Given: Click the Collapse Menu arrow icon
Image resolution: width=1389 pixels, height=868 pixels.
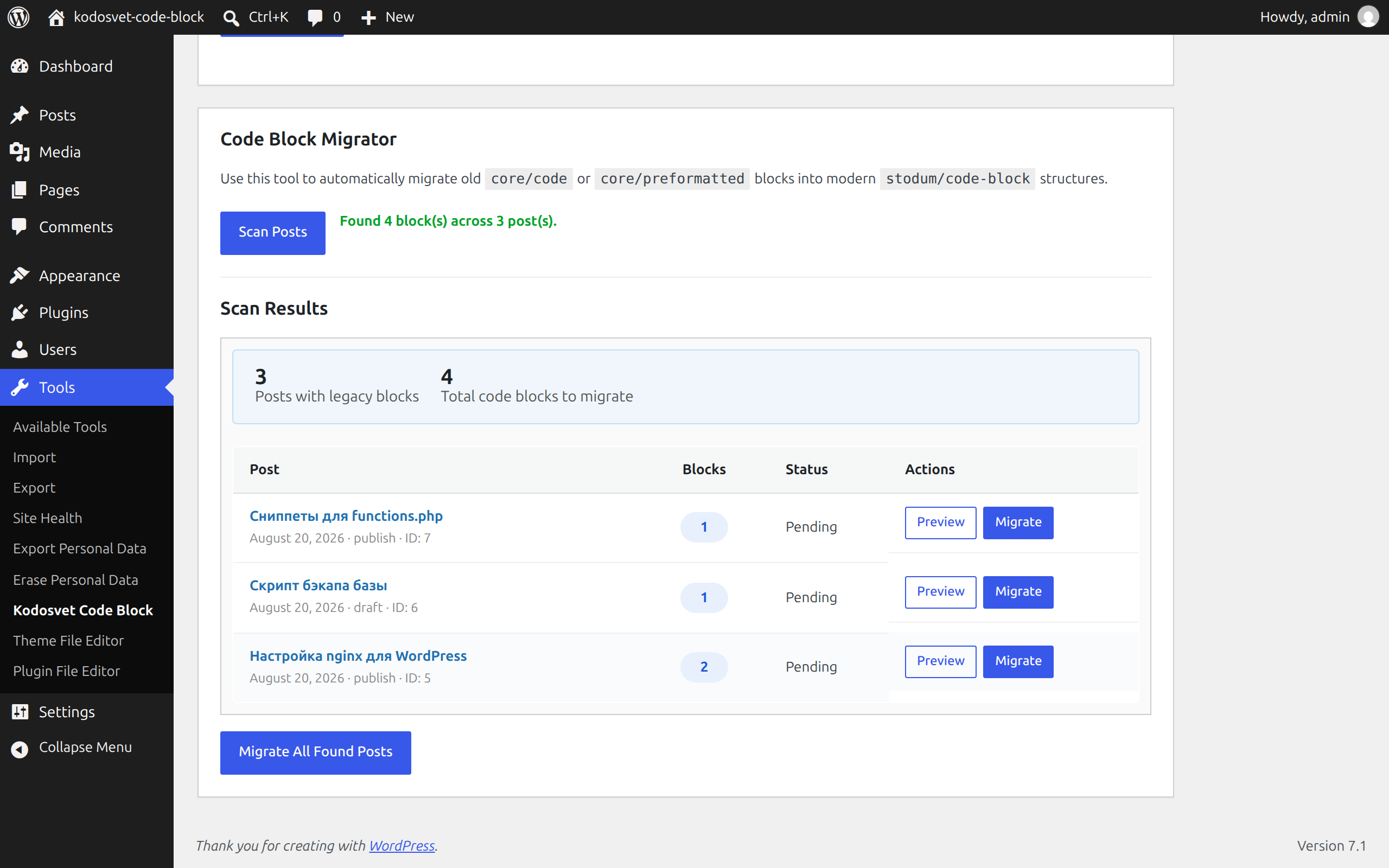Looking at the screenshot, I should (20, 749).
